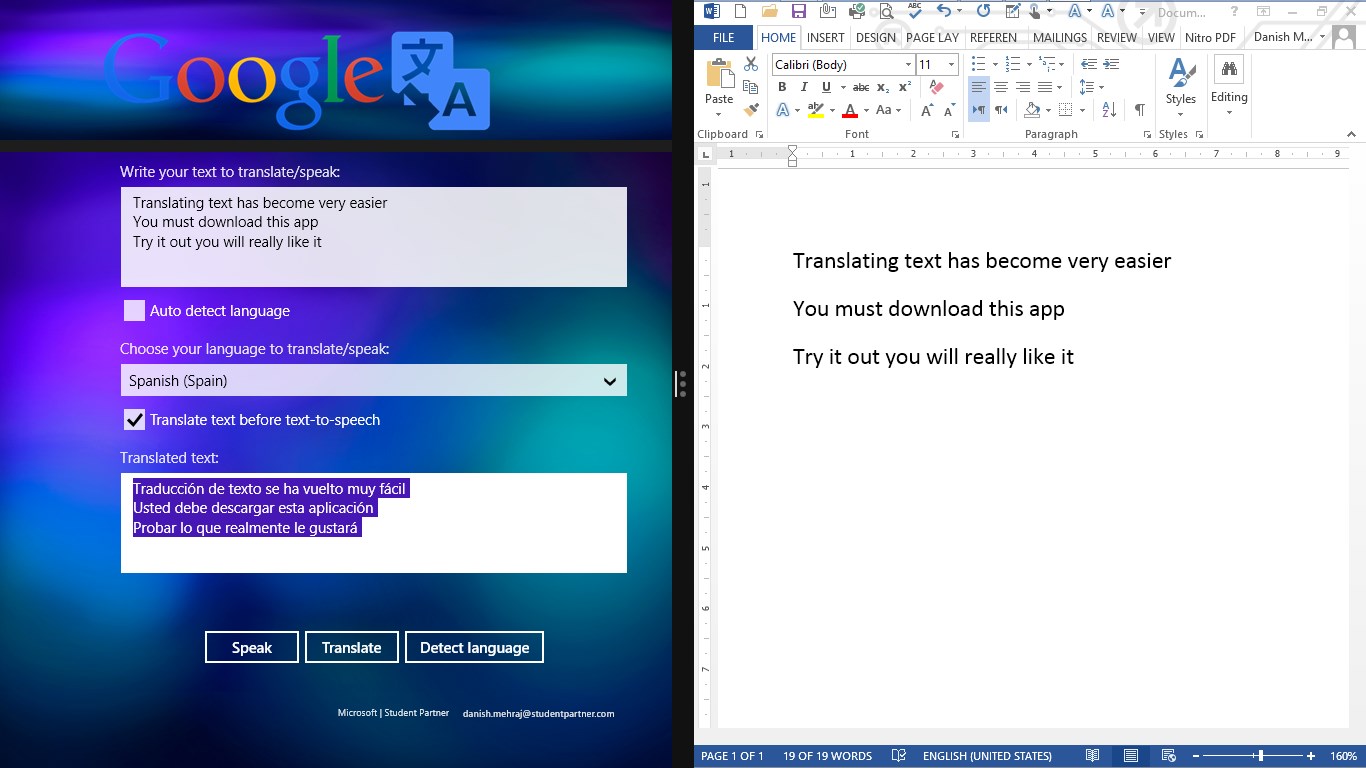This screenshot has width=1366, height=768.
Task: Open a file using the folder icon
Action: coord(769,11)
